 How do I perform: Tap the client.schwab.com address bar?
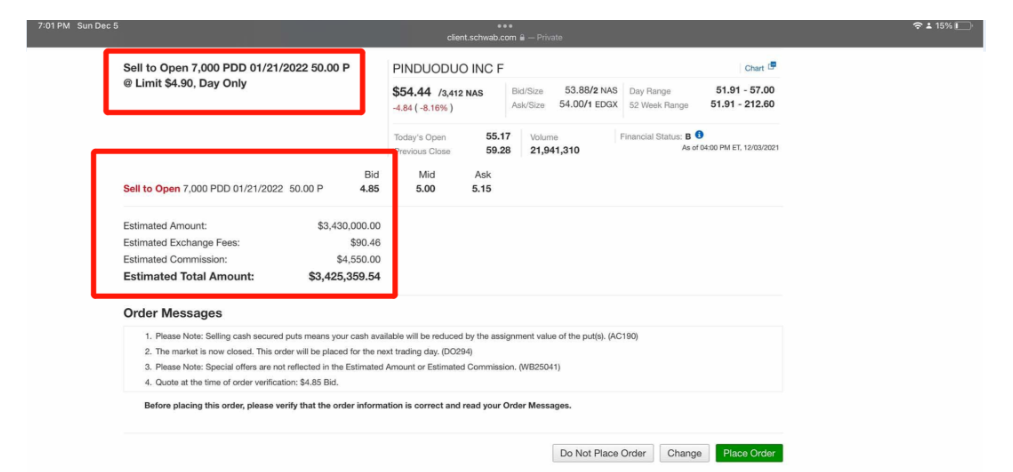point(505,37)
